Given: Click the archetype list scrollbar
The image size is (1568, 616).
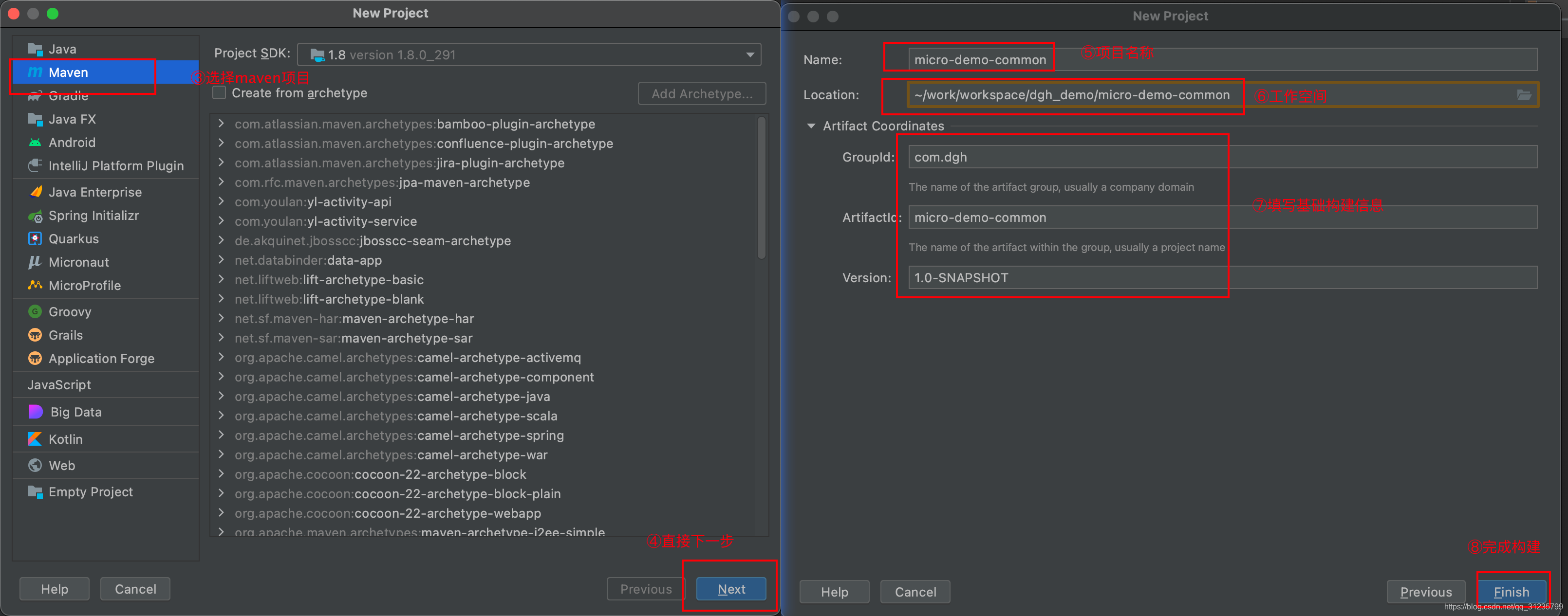Looking at the screenshot, I should 761,188.
